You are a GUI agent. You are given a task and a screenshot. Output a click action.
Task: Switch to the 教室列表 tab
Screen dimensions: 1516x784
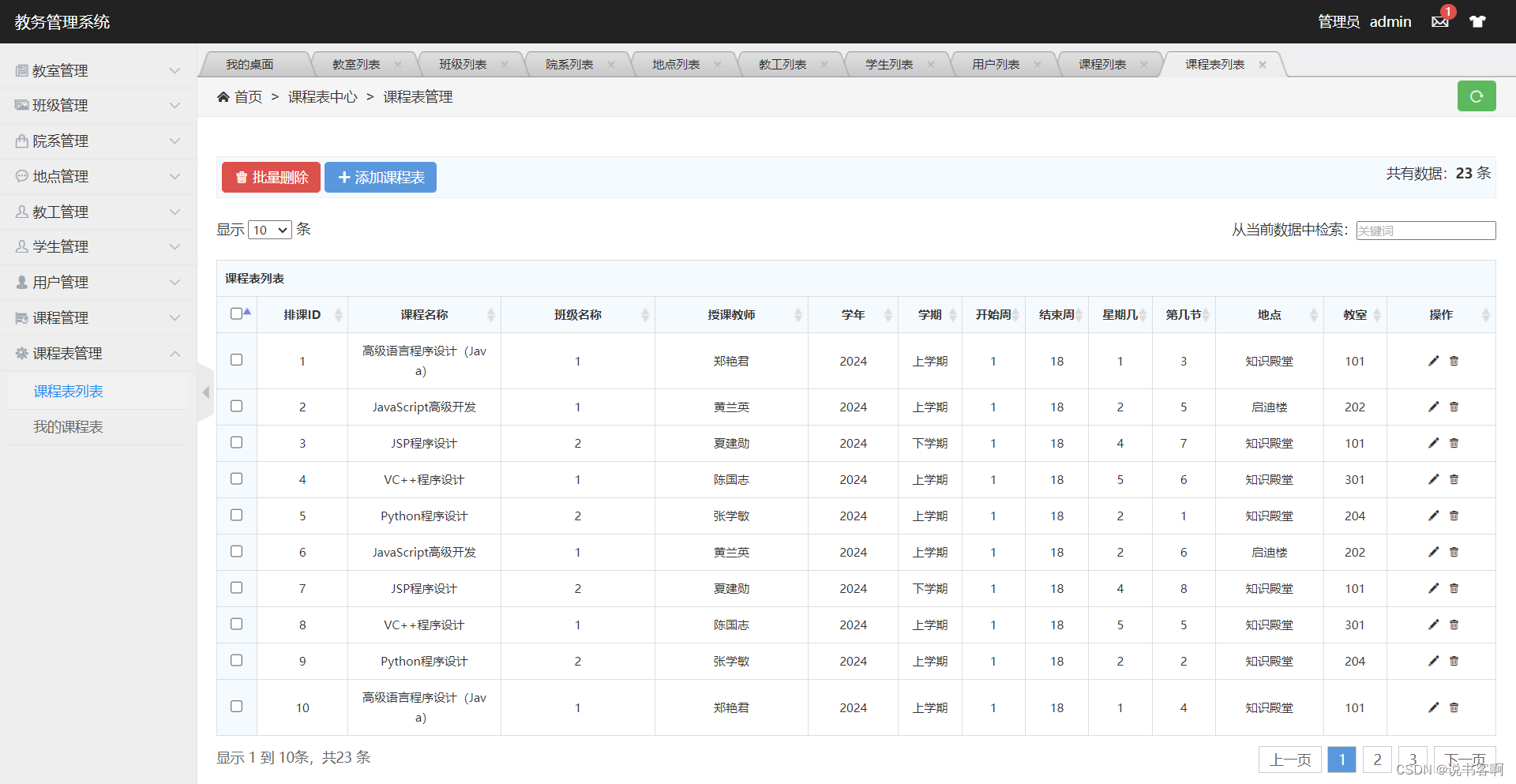pos(356,64)
